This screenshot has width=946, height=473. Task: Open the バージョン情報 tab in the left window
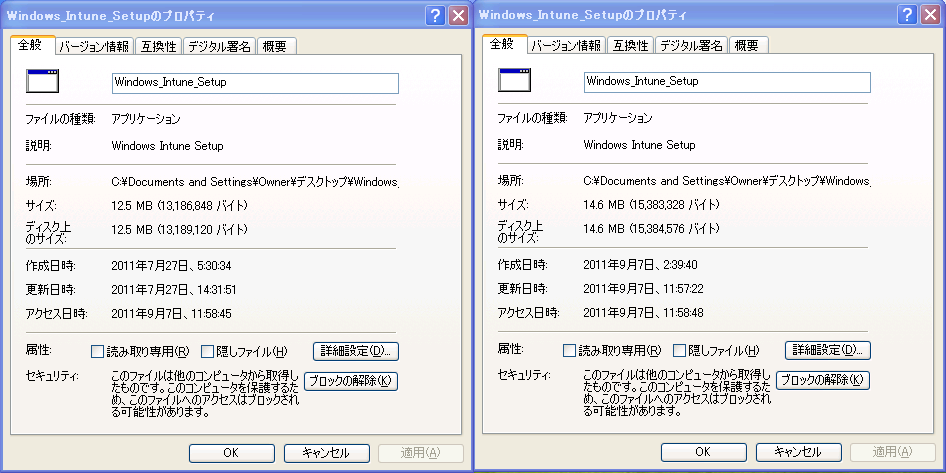coord(94,46)
